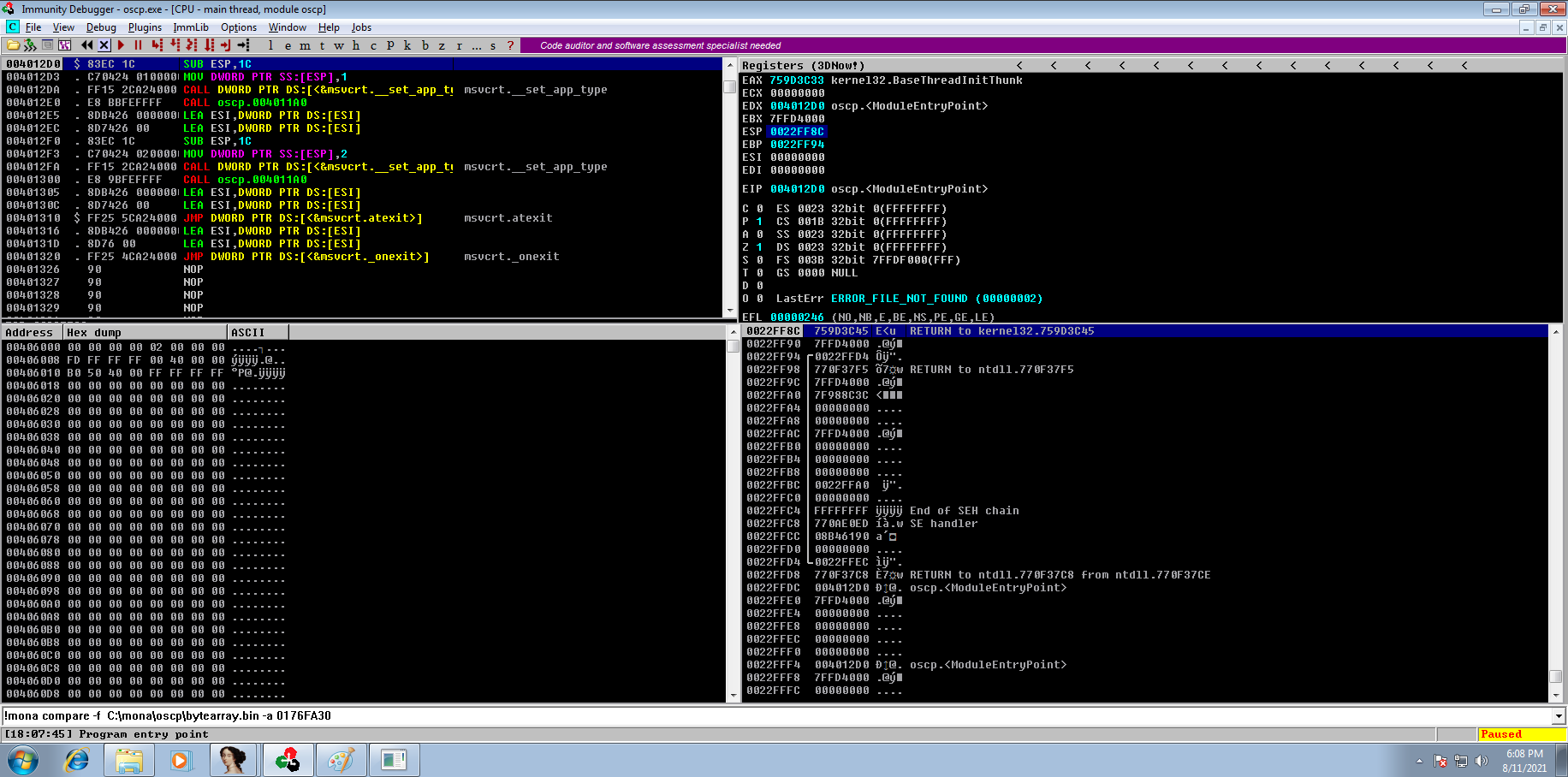Show the memory map with 'm' icon

(x=305, y=45)
